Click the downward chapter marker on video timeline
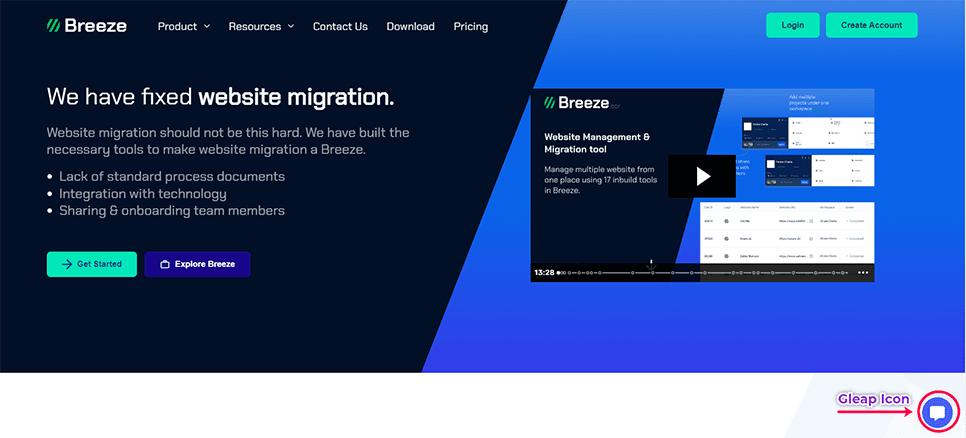The height and width of the screenshot is (438, 966). (652, 263)
